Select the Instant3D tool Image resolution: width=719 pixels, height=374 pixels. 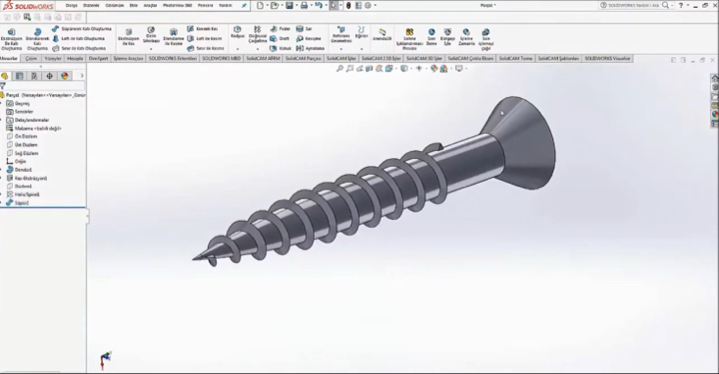point(382,35)
